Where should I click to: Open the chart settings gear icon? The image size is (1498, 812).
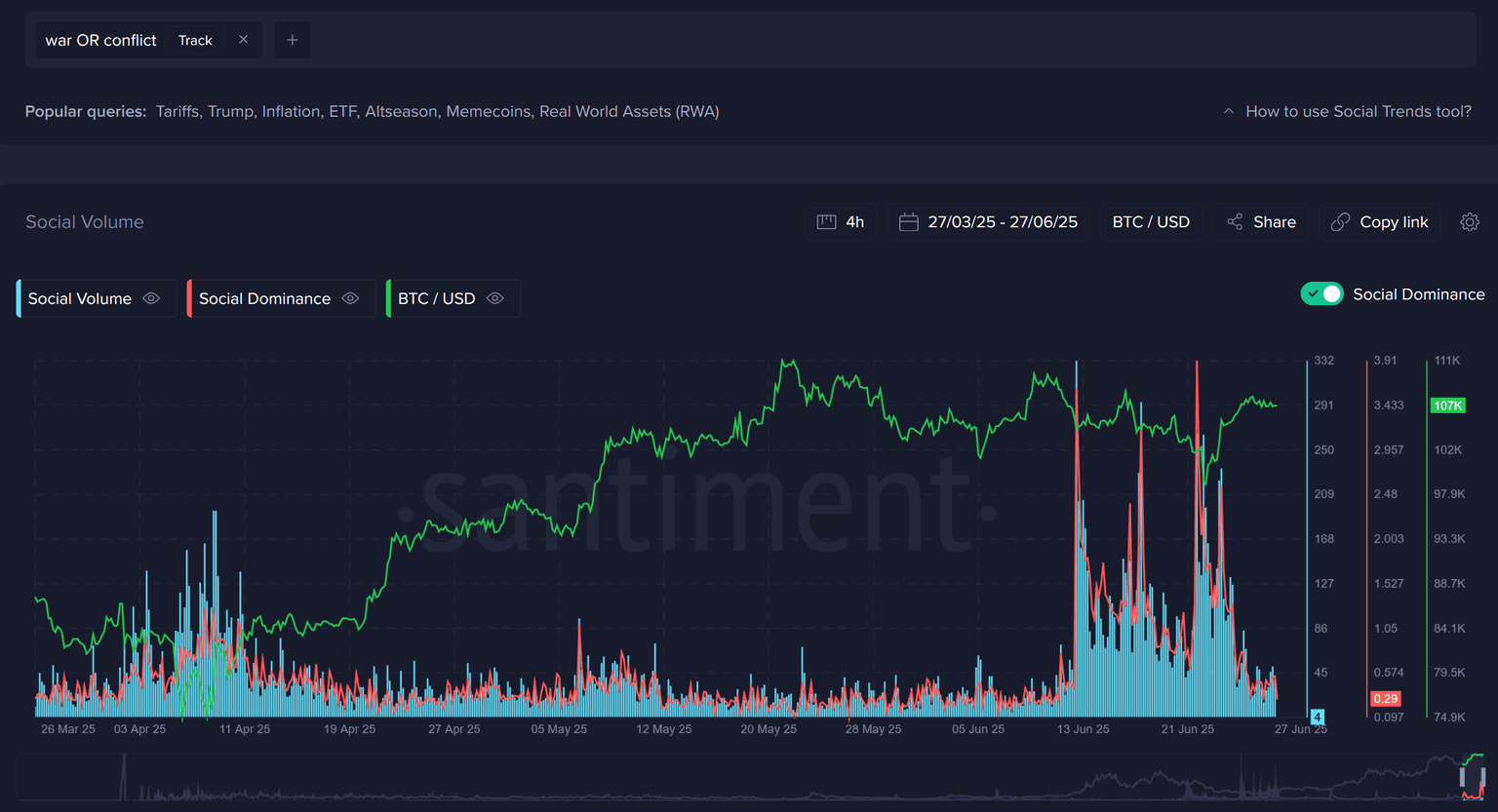pyautogui.click(x=1469, y=222)
